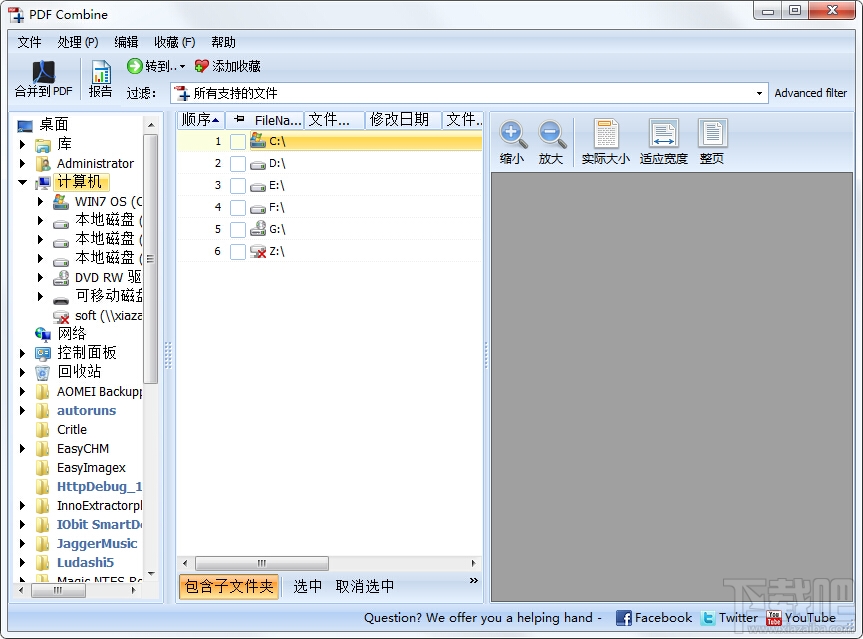Select the C:\ drive row
Screen dimensions: 863x639
pos(329,141)
